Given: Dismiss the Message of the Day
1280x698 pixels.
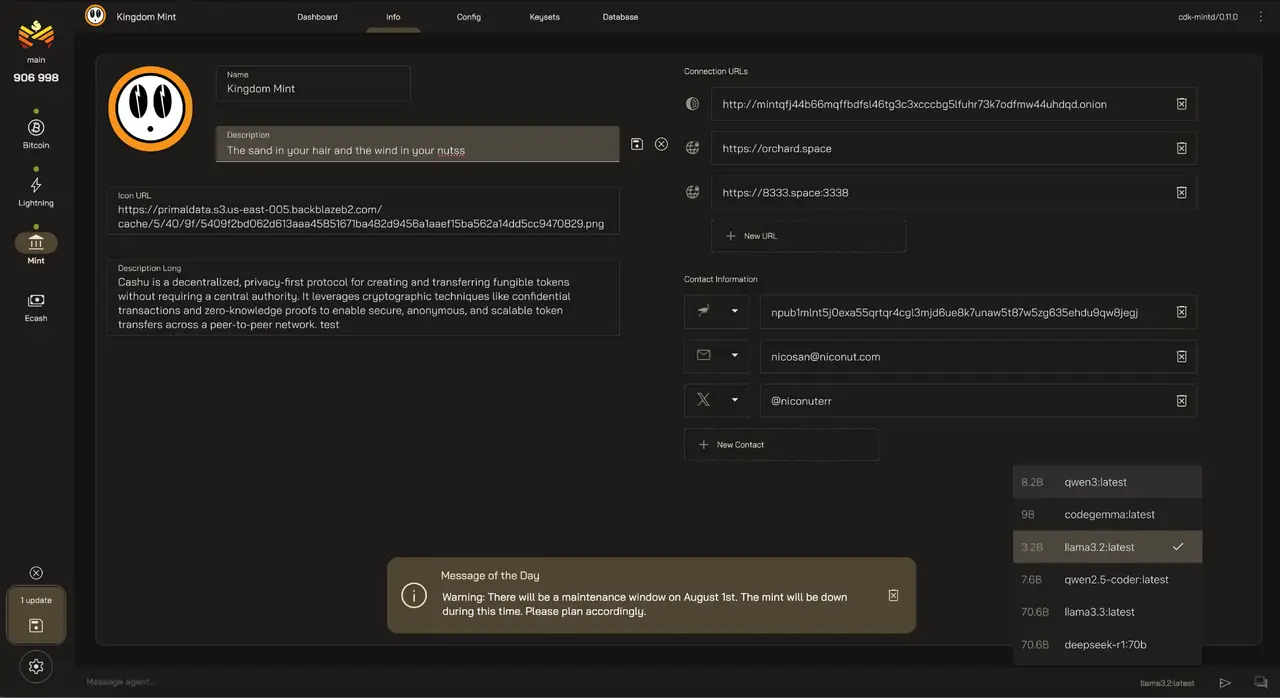Looking at the screenshot, I should coord(893,595).
